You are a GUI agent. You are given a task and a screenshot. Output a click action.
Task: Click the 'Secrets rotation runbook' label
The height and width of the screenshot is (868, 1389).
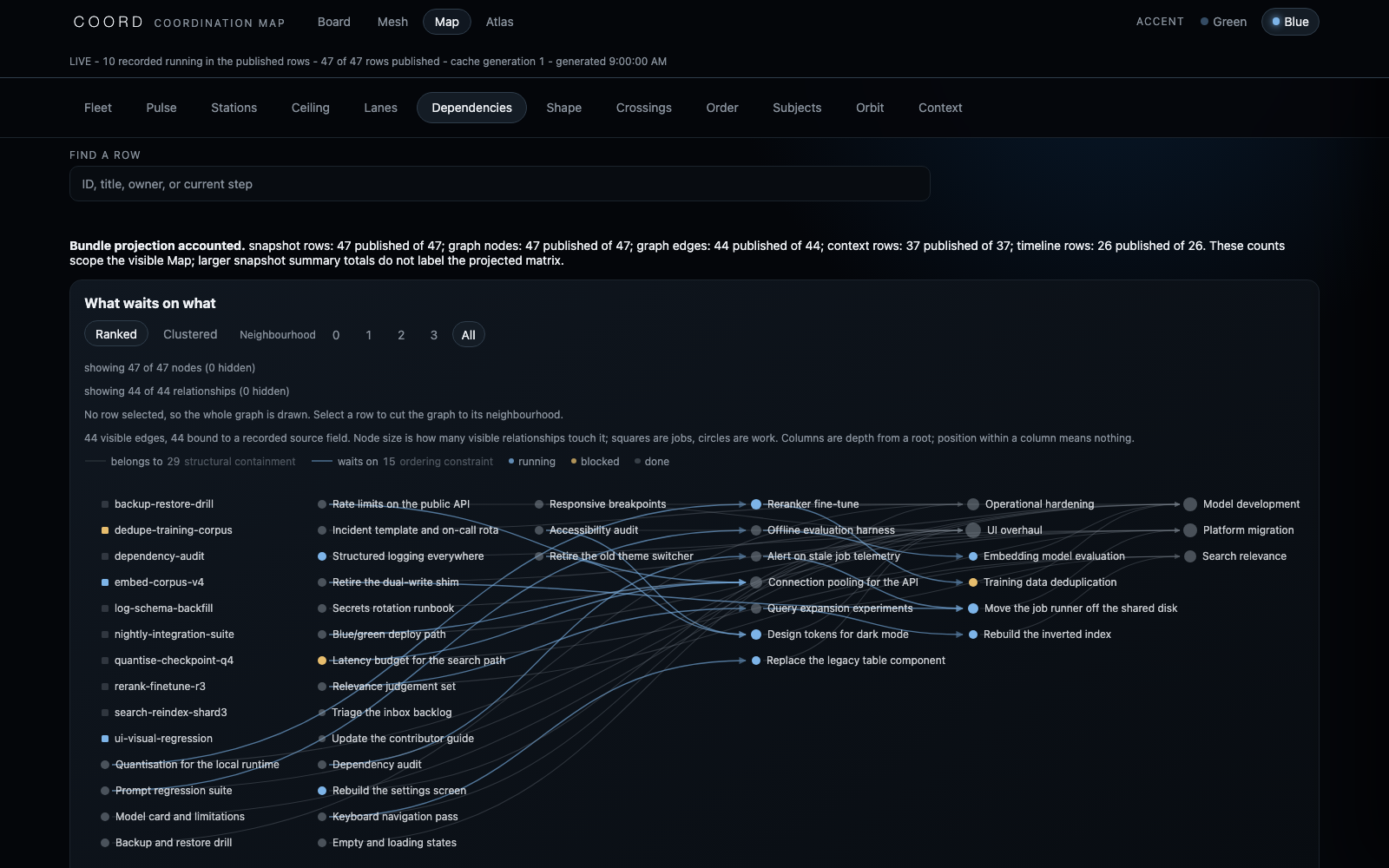393,608
